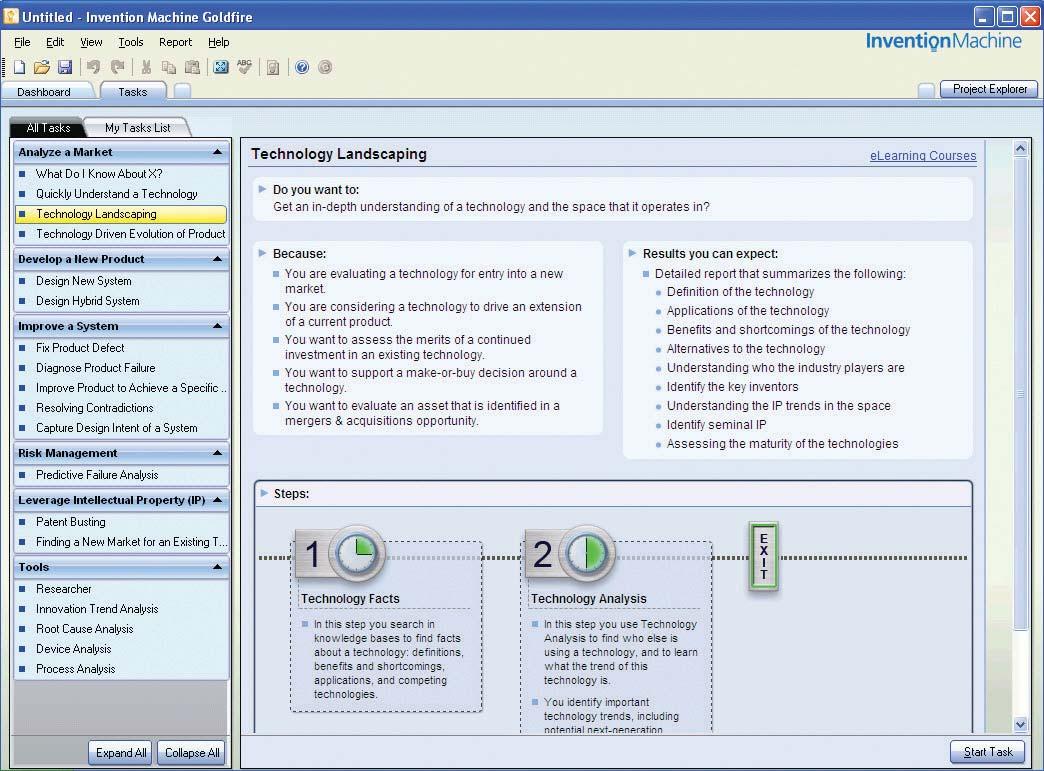Collapse the Develop a New Product section
The height and width of the screenshot is (771, 1044).
(217, 259)
